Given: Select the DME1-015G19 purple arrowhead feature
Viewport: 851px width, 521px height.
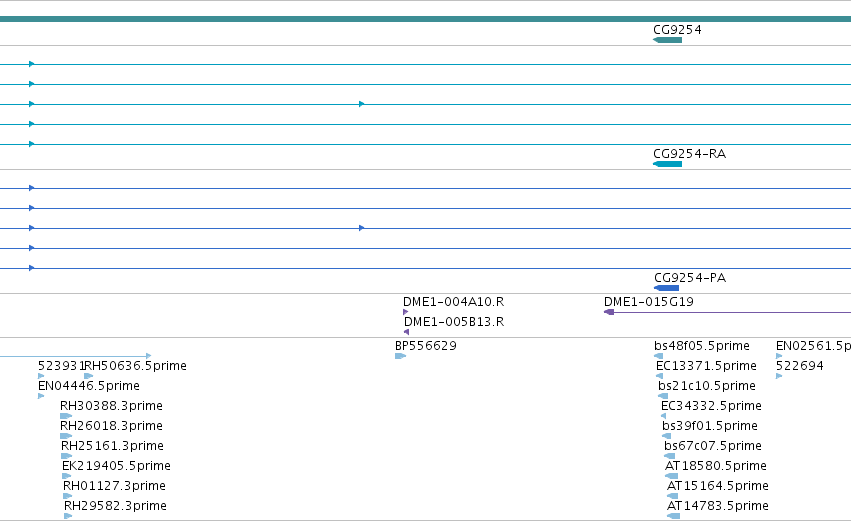Looking at the screenshot, I should pos(609,312).
